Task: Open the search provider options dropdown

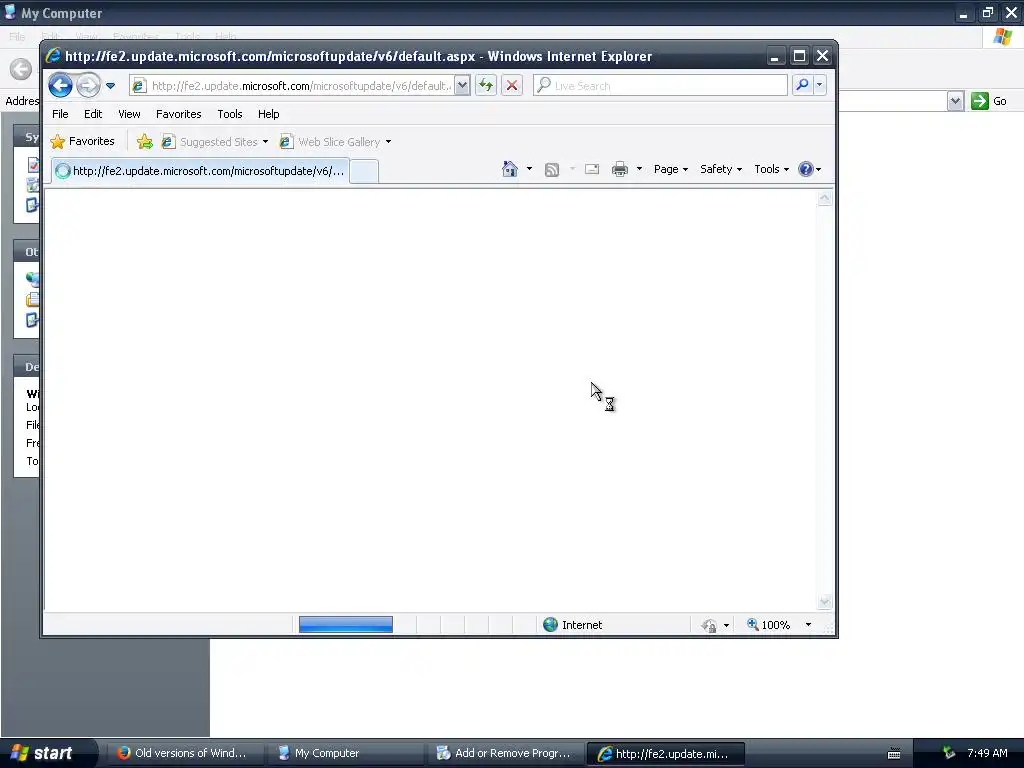Action: coord(820,85)
